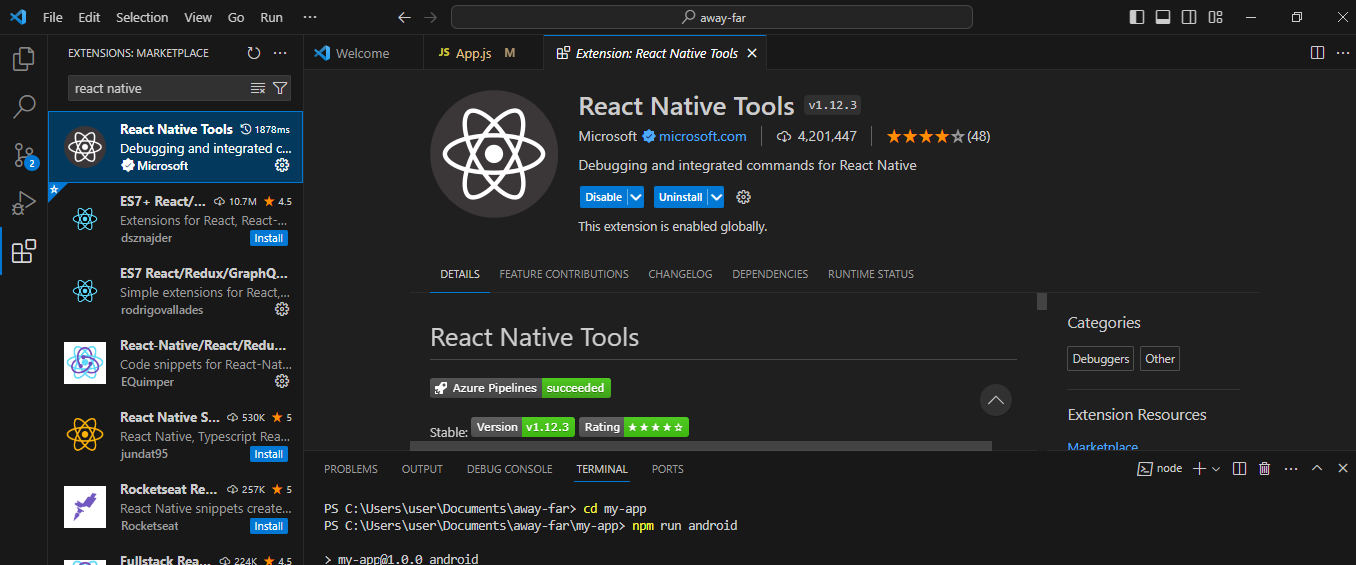This screenshot has width=1356, height=565.
Task: Switch to the Debug Console panel tab
Action: point(509,469)
